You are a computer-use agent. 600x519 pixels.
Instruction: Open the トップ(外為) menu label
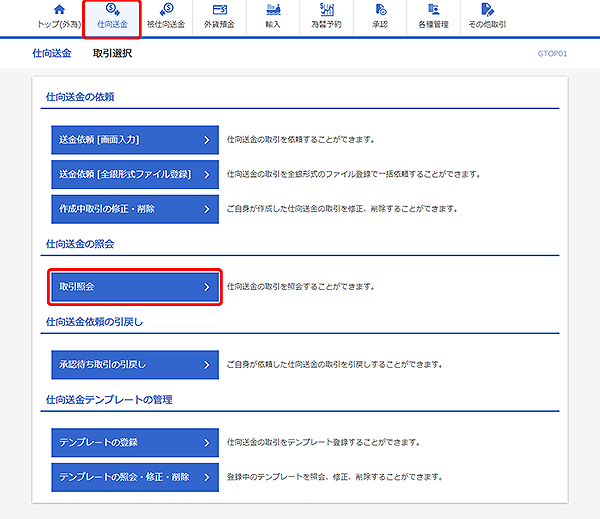click(x=59, y=24)
